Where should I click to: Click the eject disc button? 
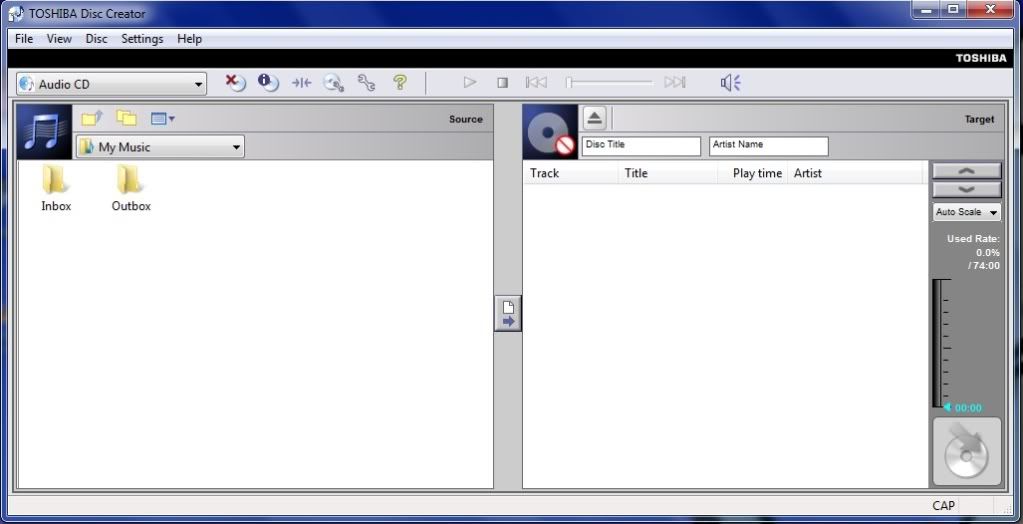pos(594,118)
